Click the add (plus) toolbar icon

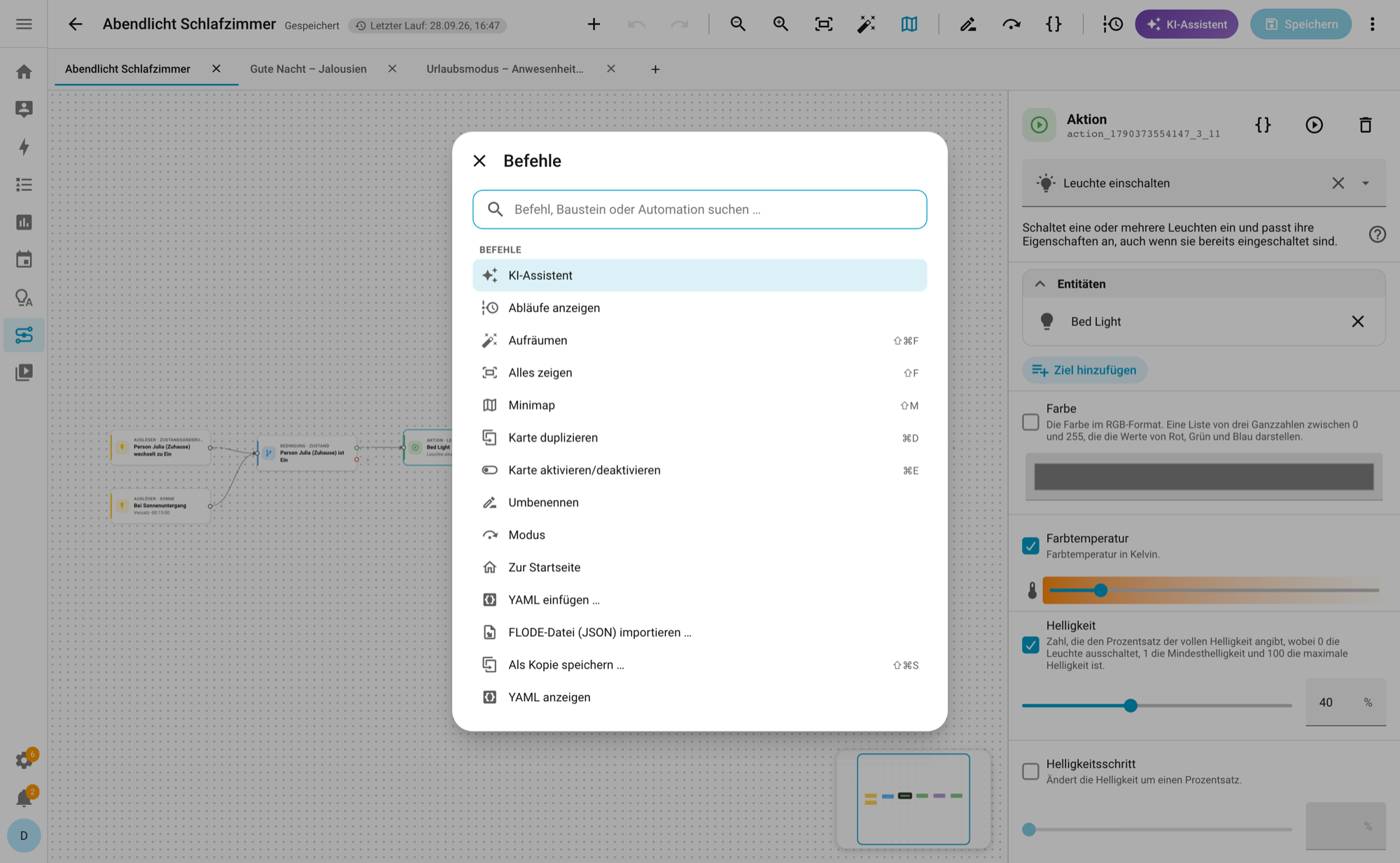click(594, 24)
